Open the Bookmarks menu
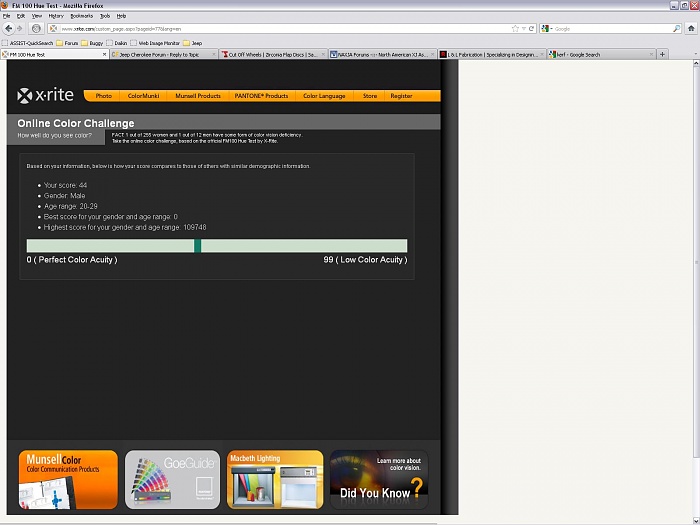 [x=82, y=16]
